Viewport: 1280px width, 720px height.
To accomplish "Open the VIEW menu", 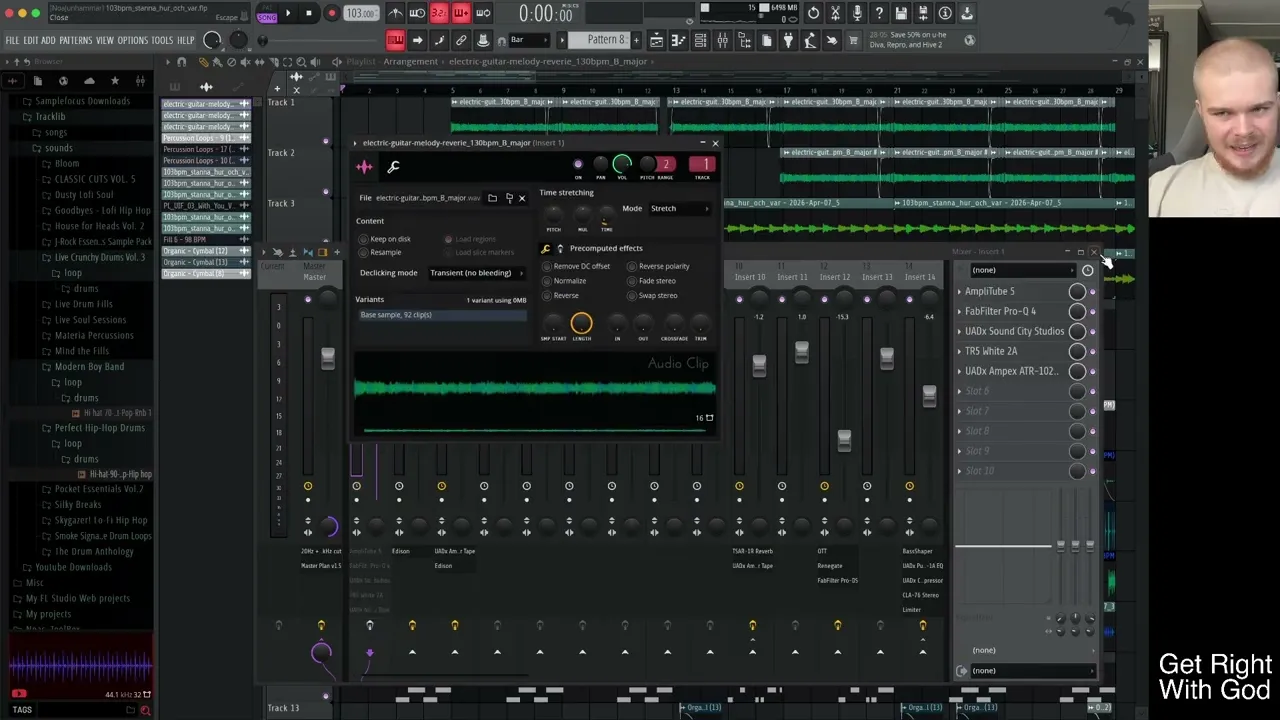I will click(105, 41).
